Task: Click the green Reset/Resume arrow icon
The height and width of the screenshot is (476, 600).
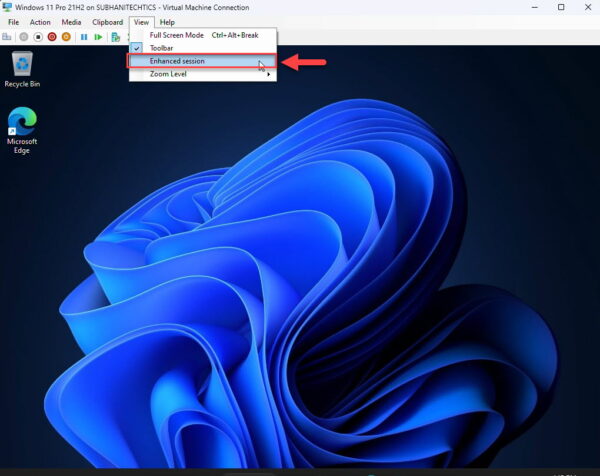Action: 98,37
